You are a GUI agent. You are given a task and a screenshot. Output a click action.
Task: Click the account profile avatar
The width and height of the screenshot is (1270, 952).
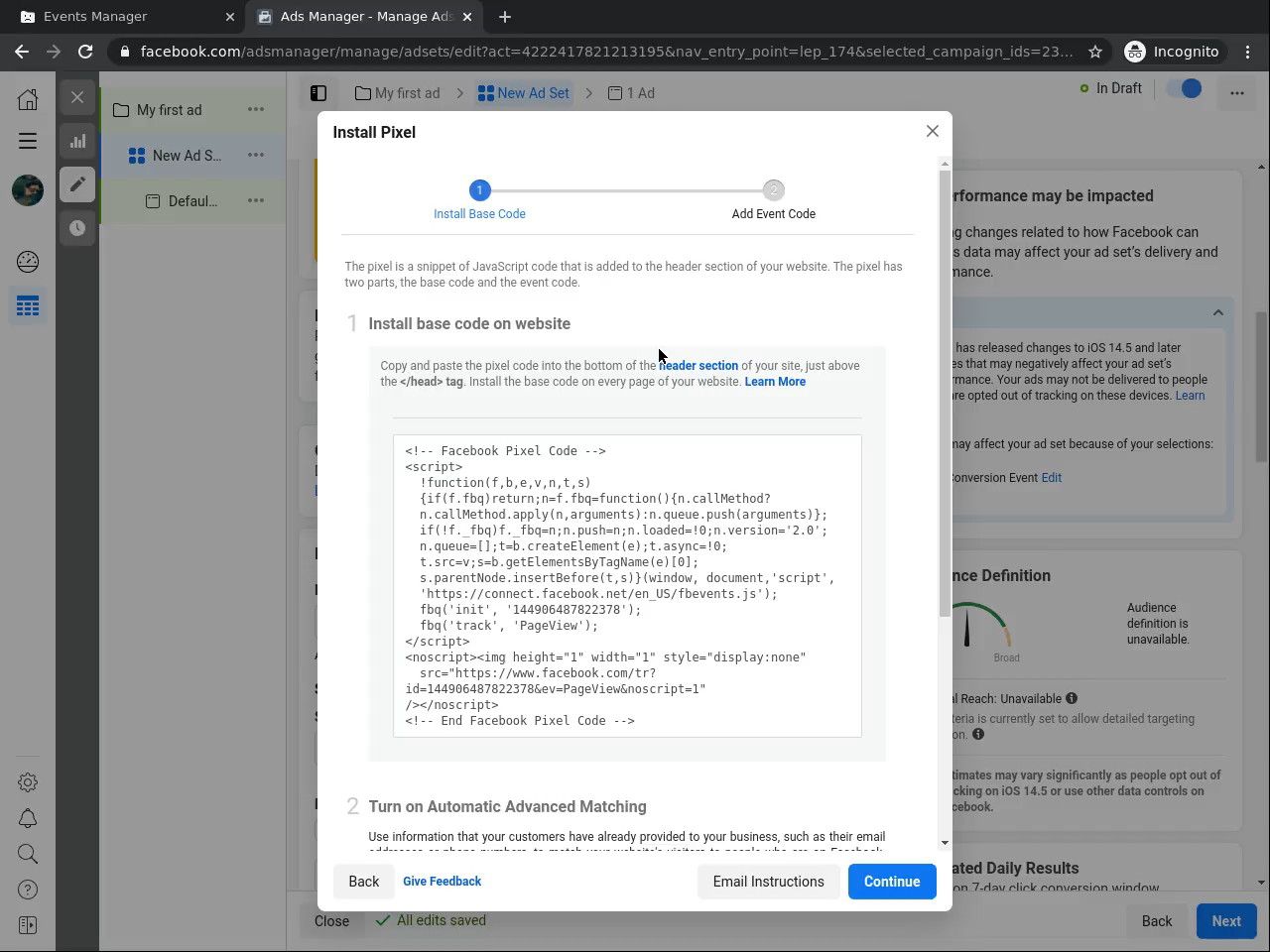(x=28, y=189)
